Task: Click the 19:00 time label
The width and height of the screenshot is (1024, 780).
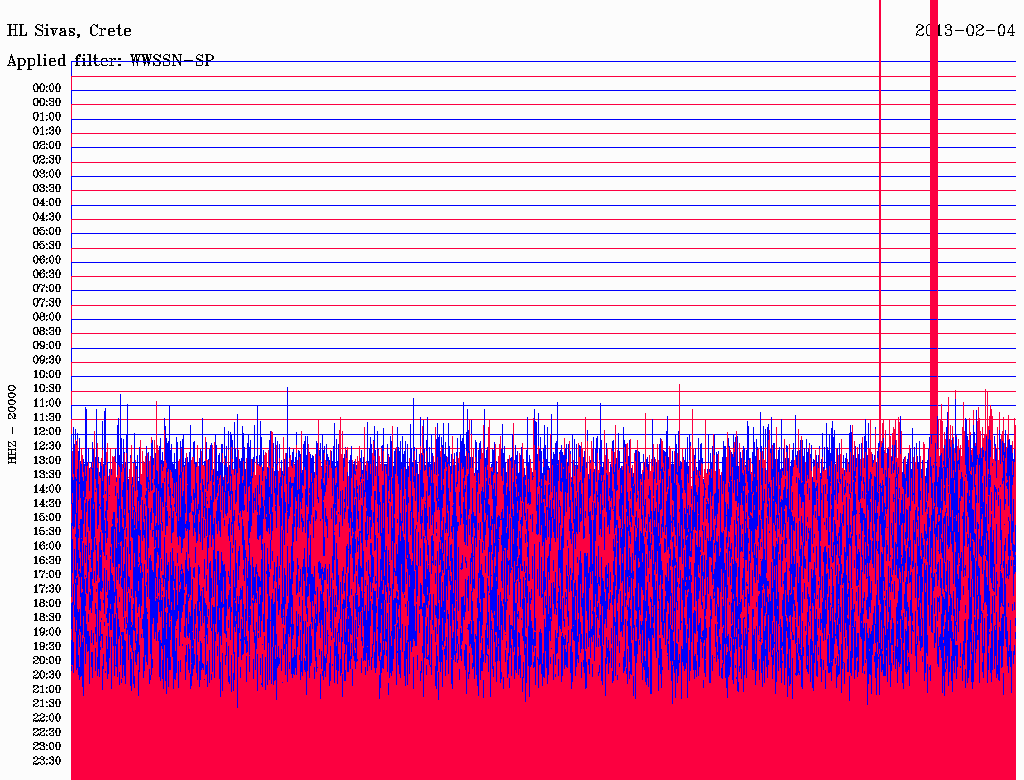Action: 47,632
